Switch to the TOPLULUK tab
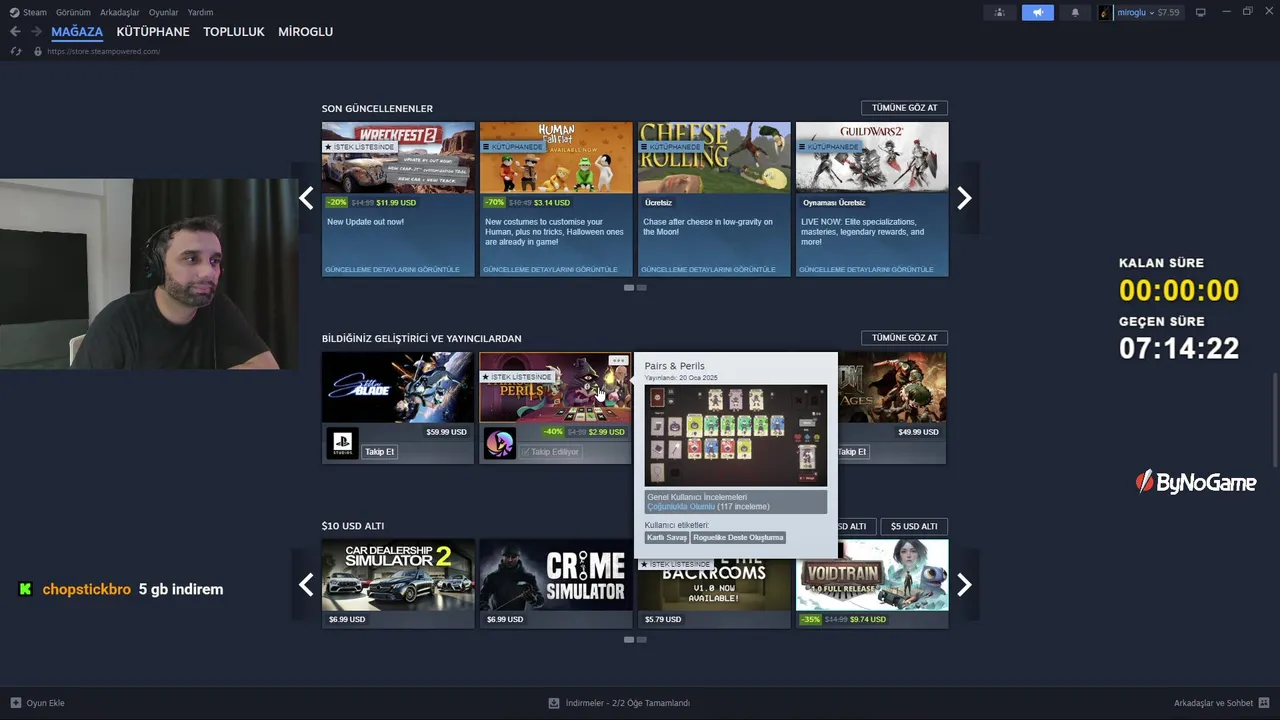The image size is (1280, 720). pyautogui.click(x=234, y=32)
